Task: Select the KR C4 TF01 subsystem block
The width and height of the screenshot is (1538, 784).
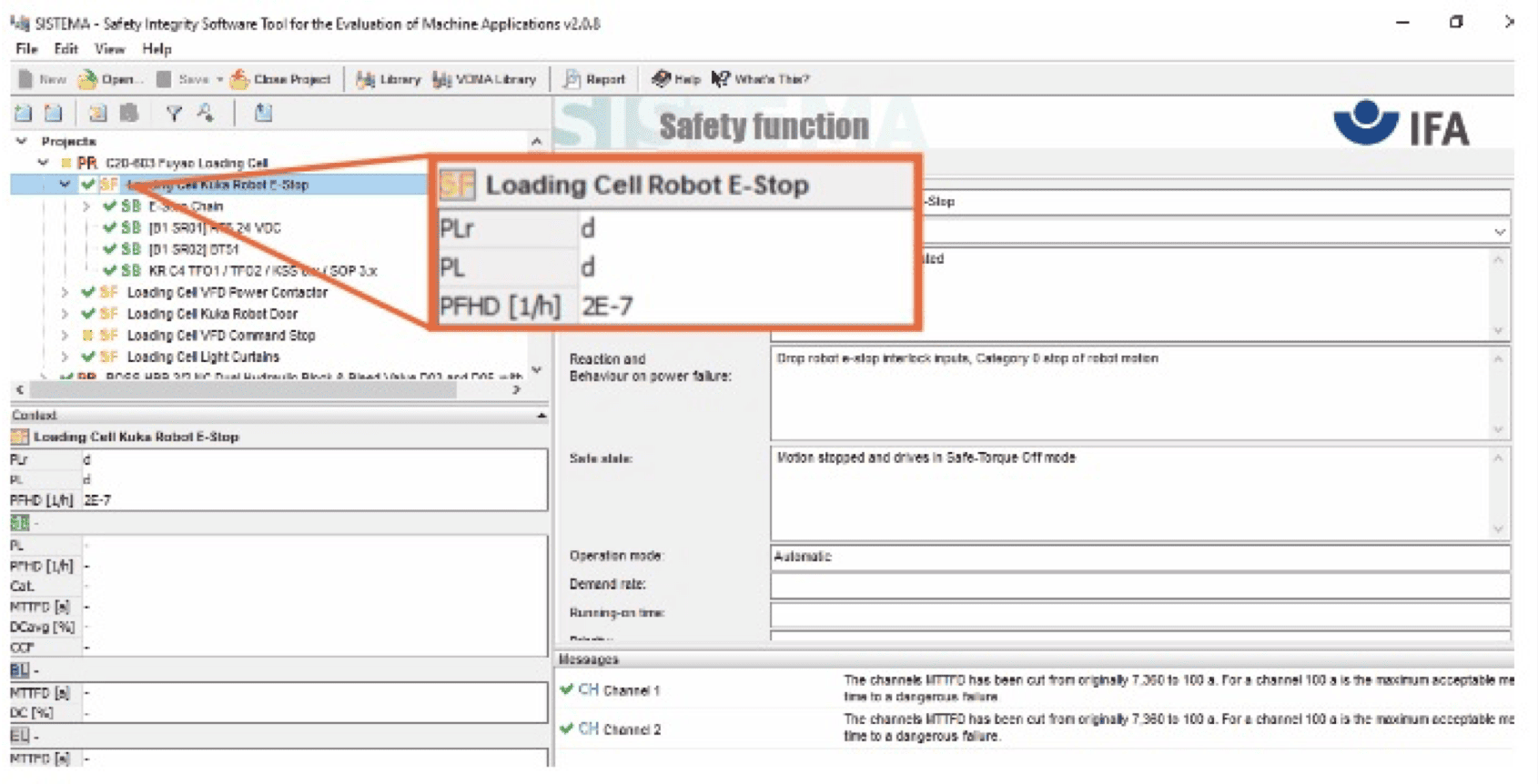Action: [262, 271]
